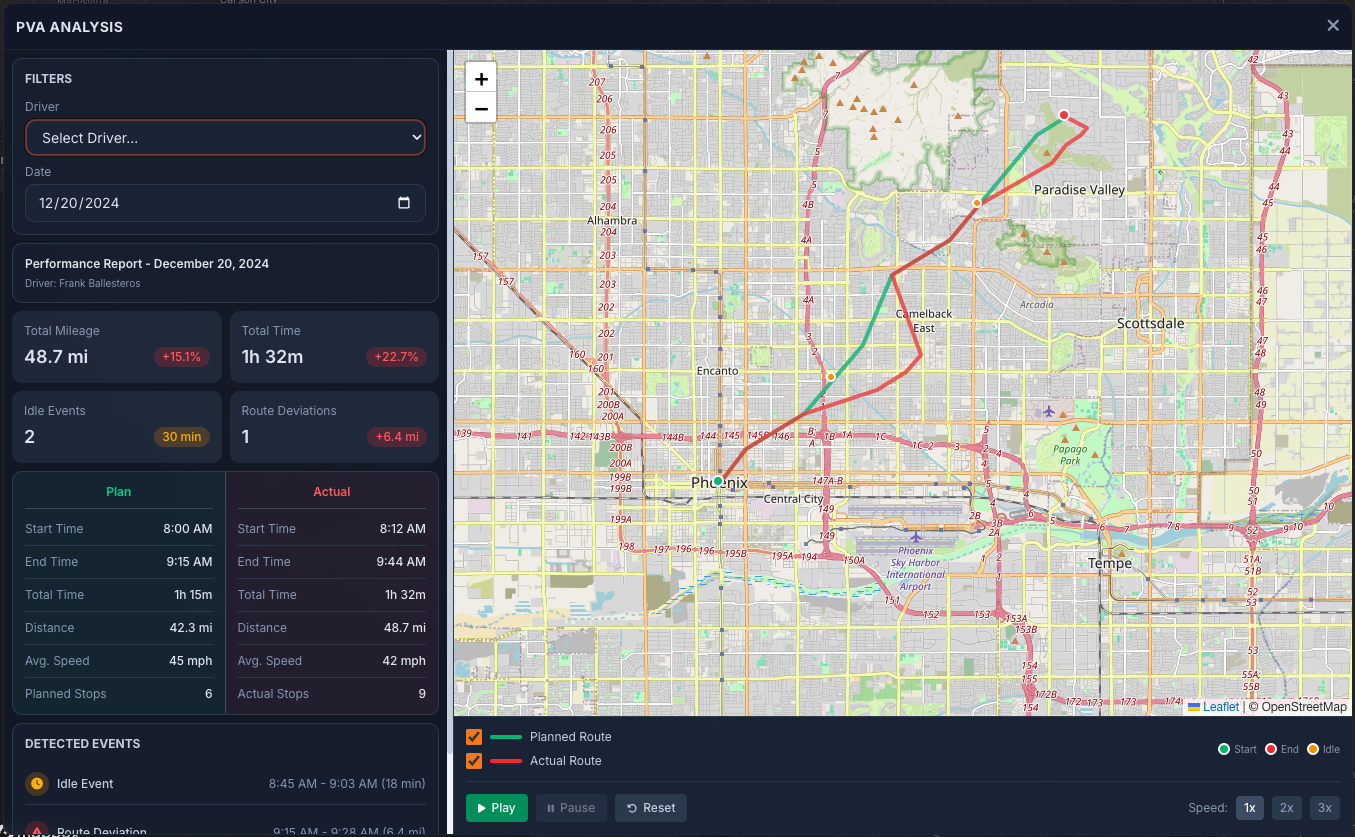Click Planned Stops value 6
Image resolution: width=1355 pixels, height=837 pixels.
pyautogui.click(x=208, y=694)
